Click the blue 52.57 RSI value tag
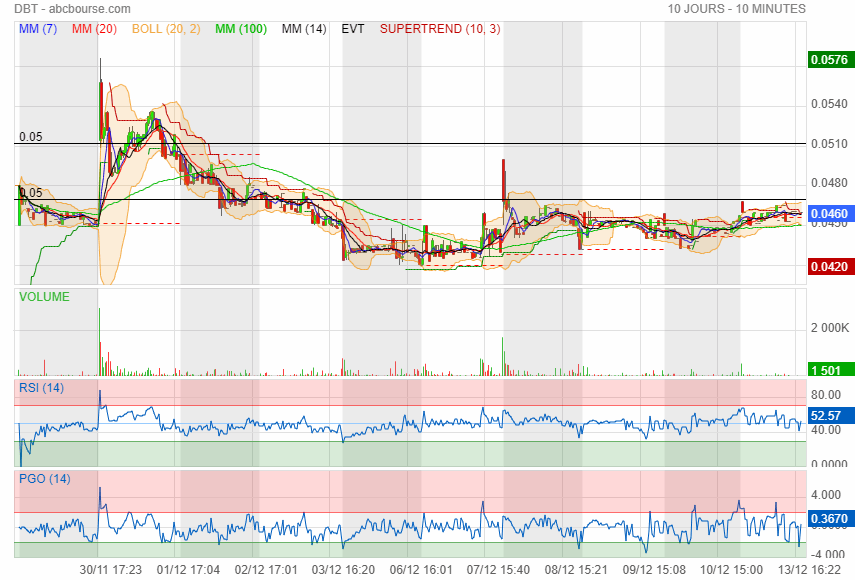Viewport: 855px width, 580px height. coord(831,415)
